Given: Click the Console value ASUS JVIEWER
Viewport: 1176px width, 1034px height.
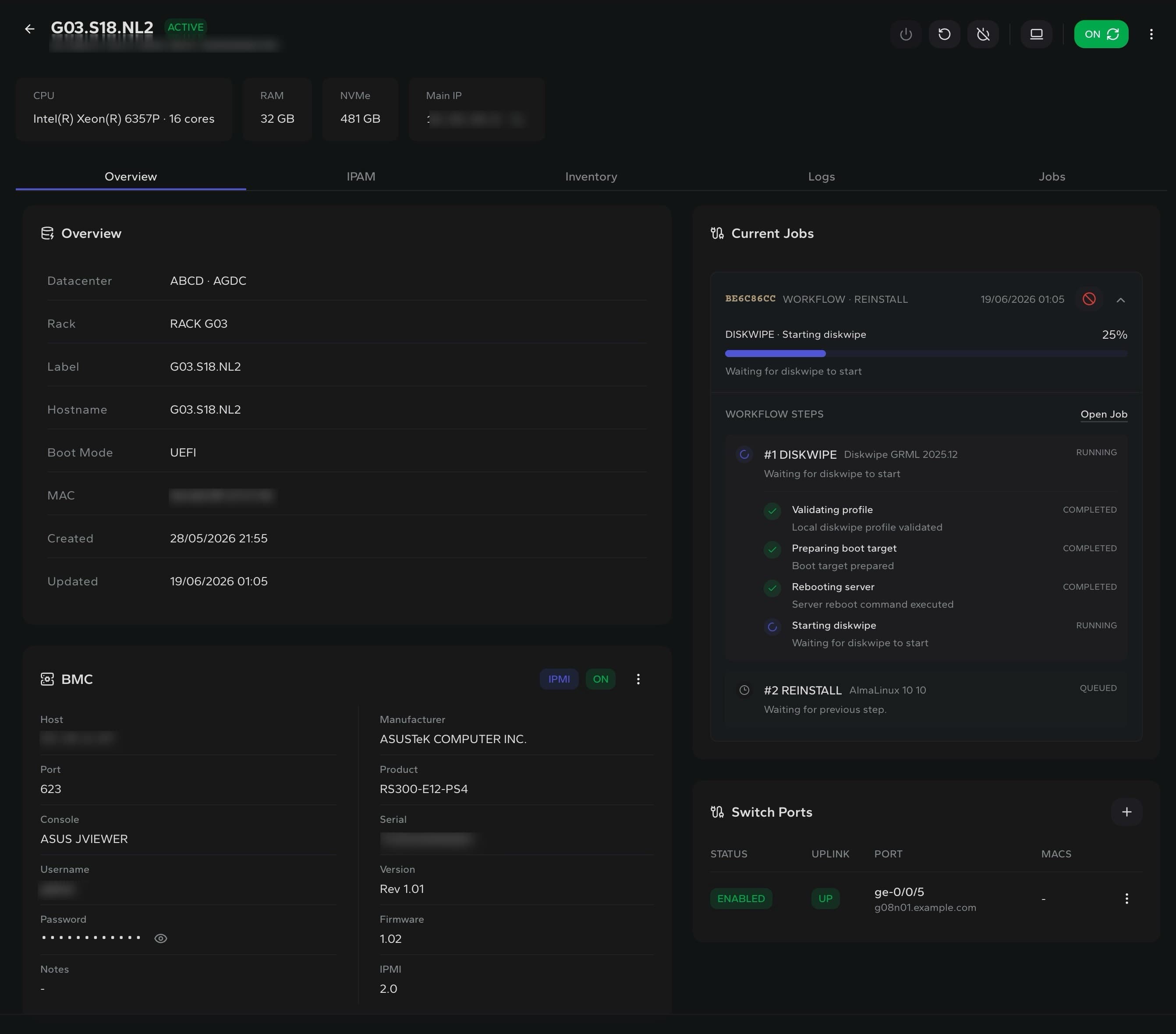Looking at the screenshot, I should click(x=84, y=839).
